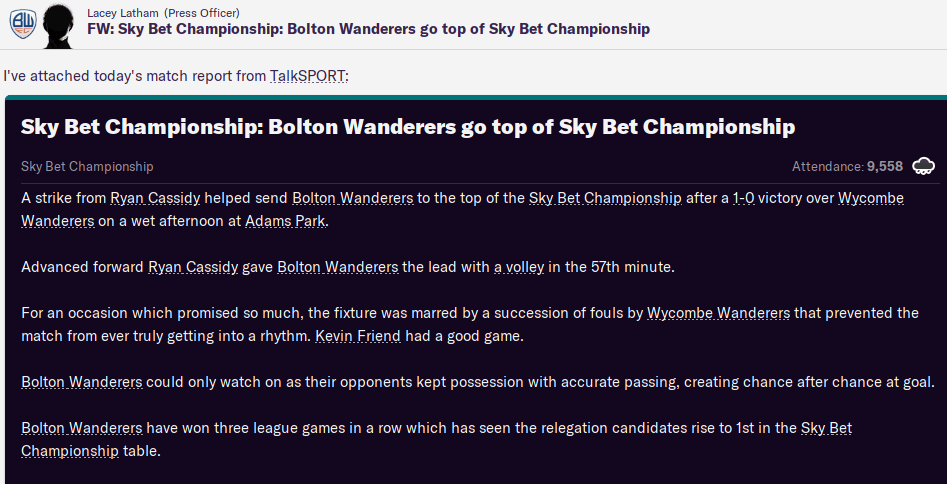The height and width of the screenshot is (484, 947).
Task: Click Wycombe Wanderers in the 'succession of fouls' sentence
Action: click(718, 313)
